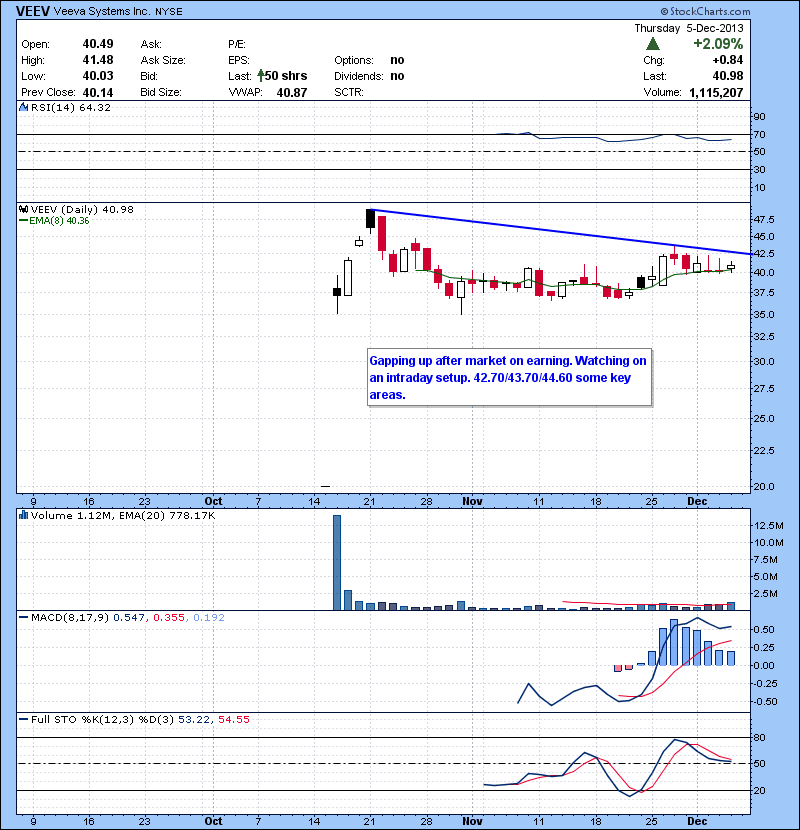Click the VEEV ticker symbol title

point(33,11)
